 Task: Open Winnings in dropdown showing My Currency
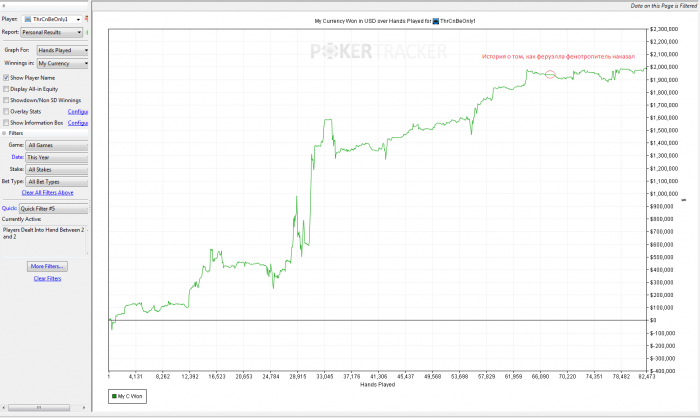tap(62, 63)
